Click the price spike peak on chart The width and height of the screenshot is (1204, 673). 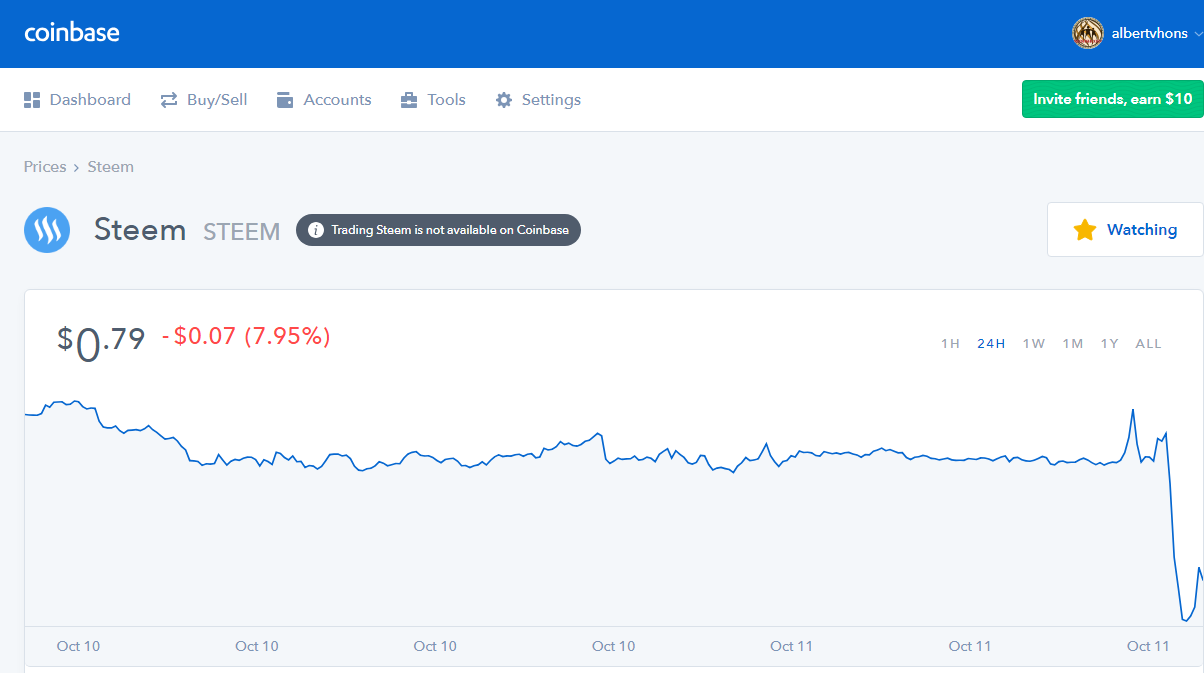(x=1132, y=410)
